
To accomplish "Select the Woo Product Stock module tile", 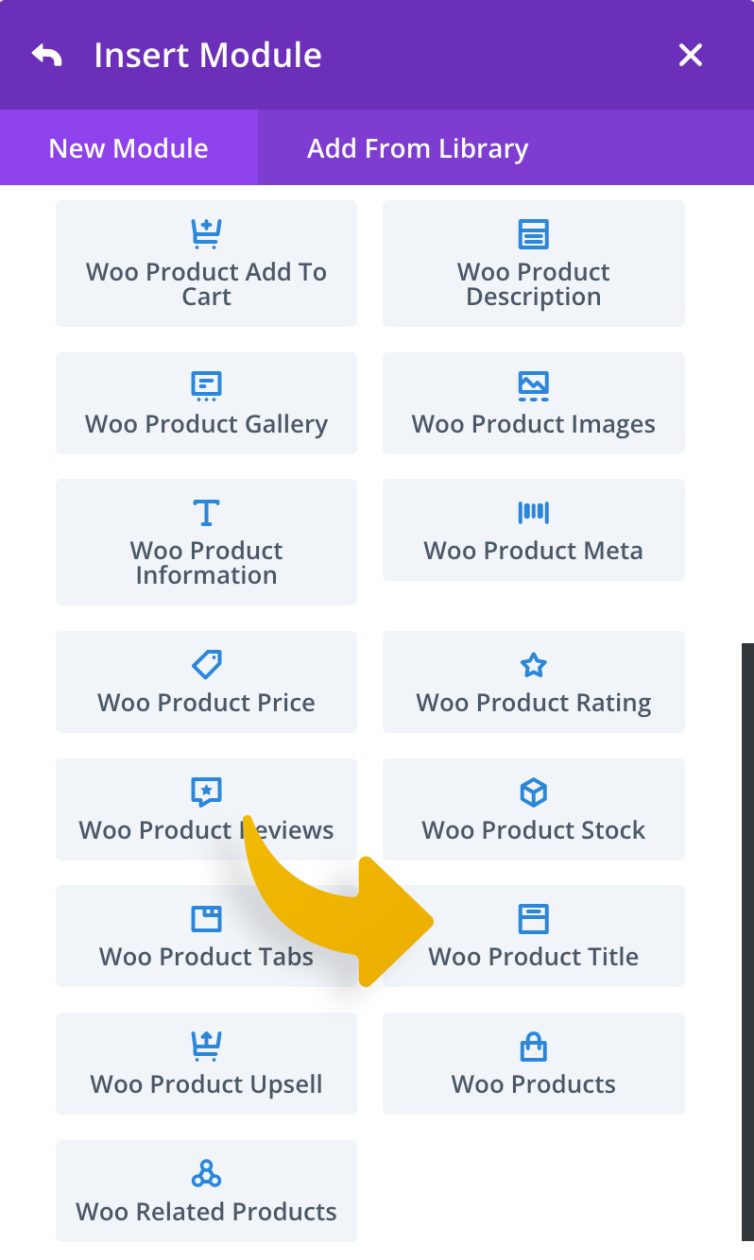I will coord(533,810).
